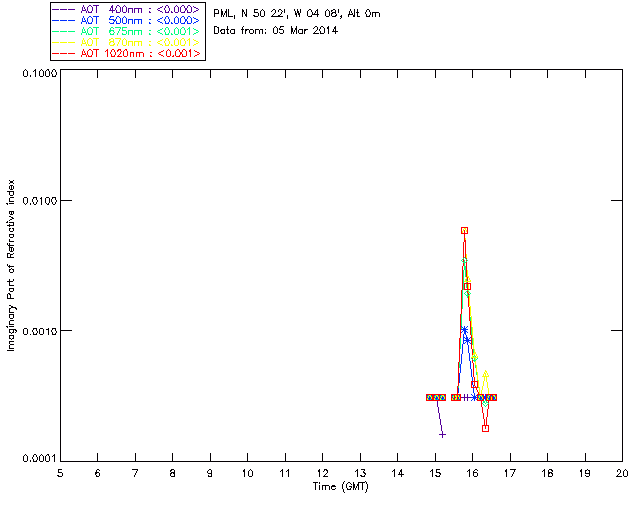Click the PML station location text

click(x=297, y=14)
